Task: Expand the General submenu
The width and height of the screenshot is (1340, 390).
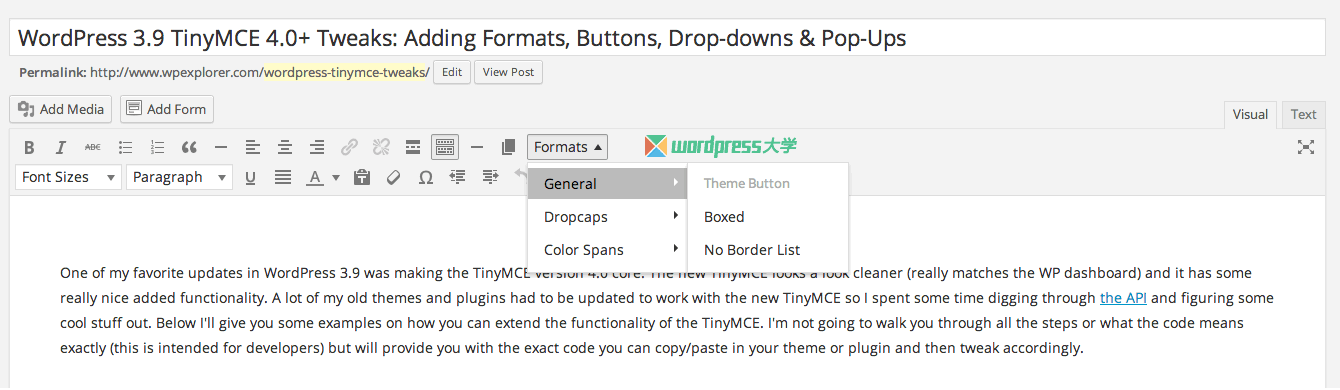Action: coord(608,184)
